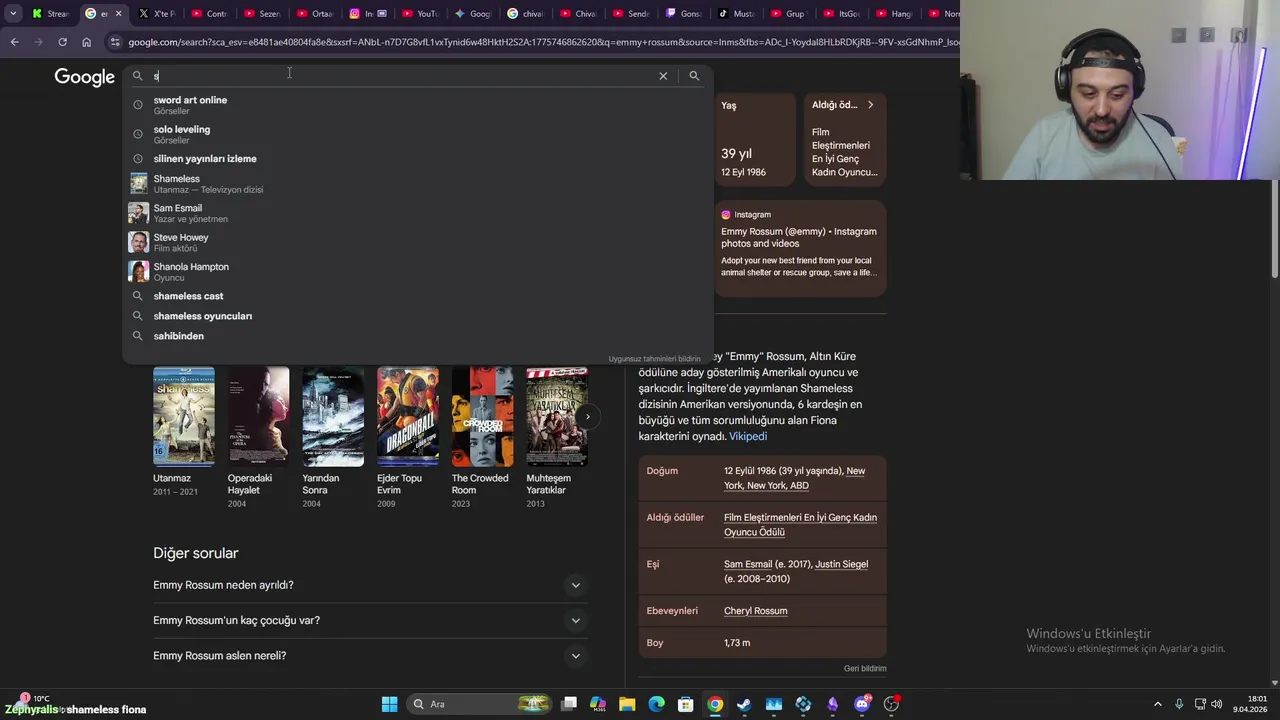The height and width of the screenshot is (720, 1280).
Task: Open Ejder Topu Evrim poster
Action: (407, 416)
